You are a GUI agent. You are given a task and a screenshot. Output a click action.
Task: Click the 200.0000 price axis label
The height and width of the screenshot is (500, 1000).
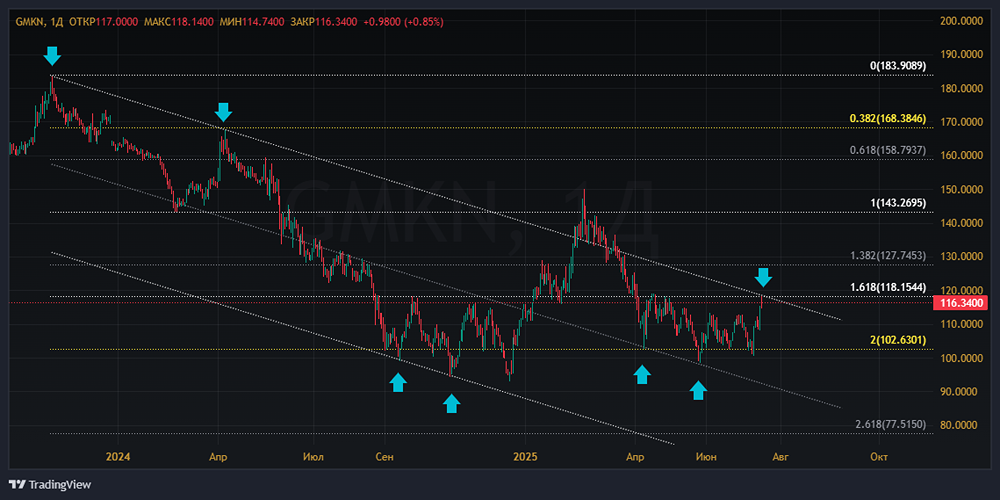tap(960, 21)
